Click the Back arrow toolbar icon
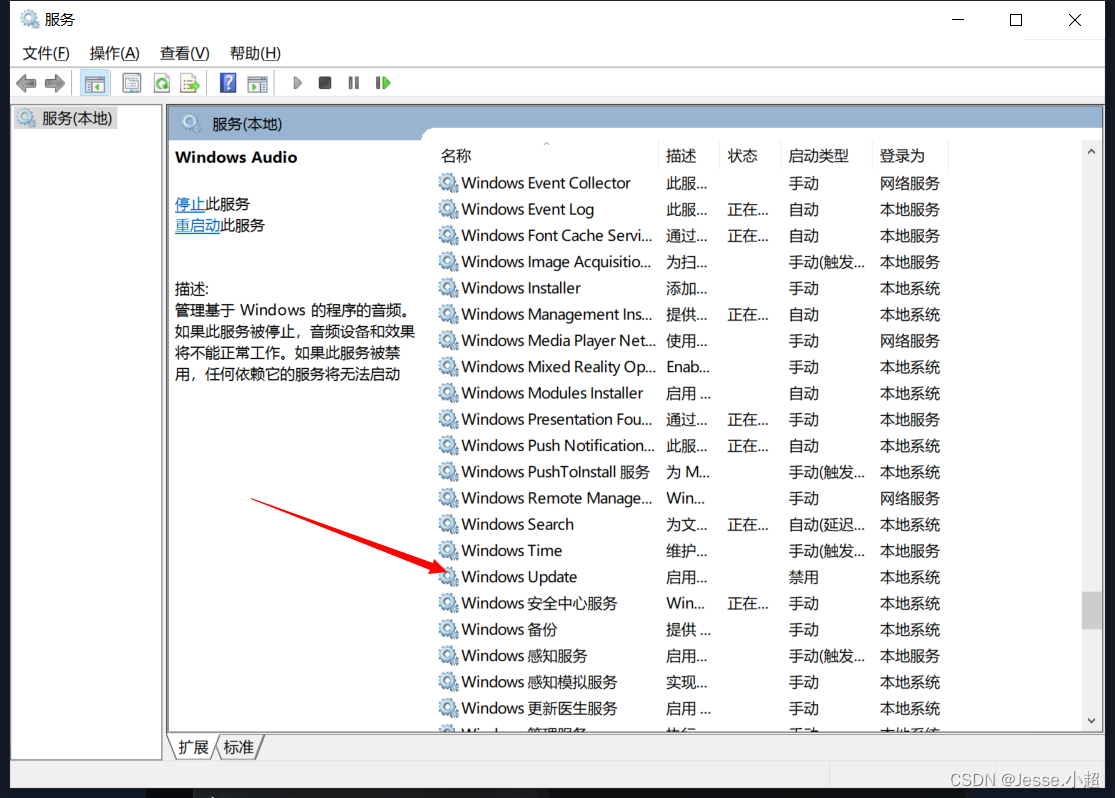The height and width of the screenshot is (798, 1115). (x=26, y=83)
